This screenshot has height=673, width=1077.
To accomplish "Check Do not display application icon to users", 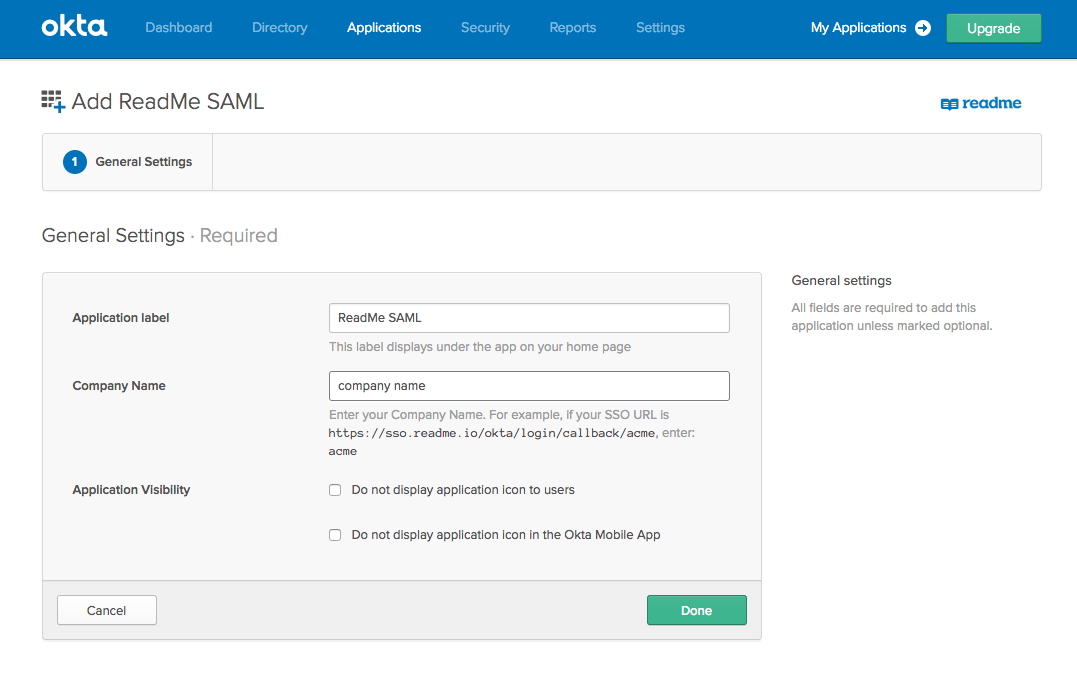I will click(335, 490).
